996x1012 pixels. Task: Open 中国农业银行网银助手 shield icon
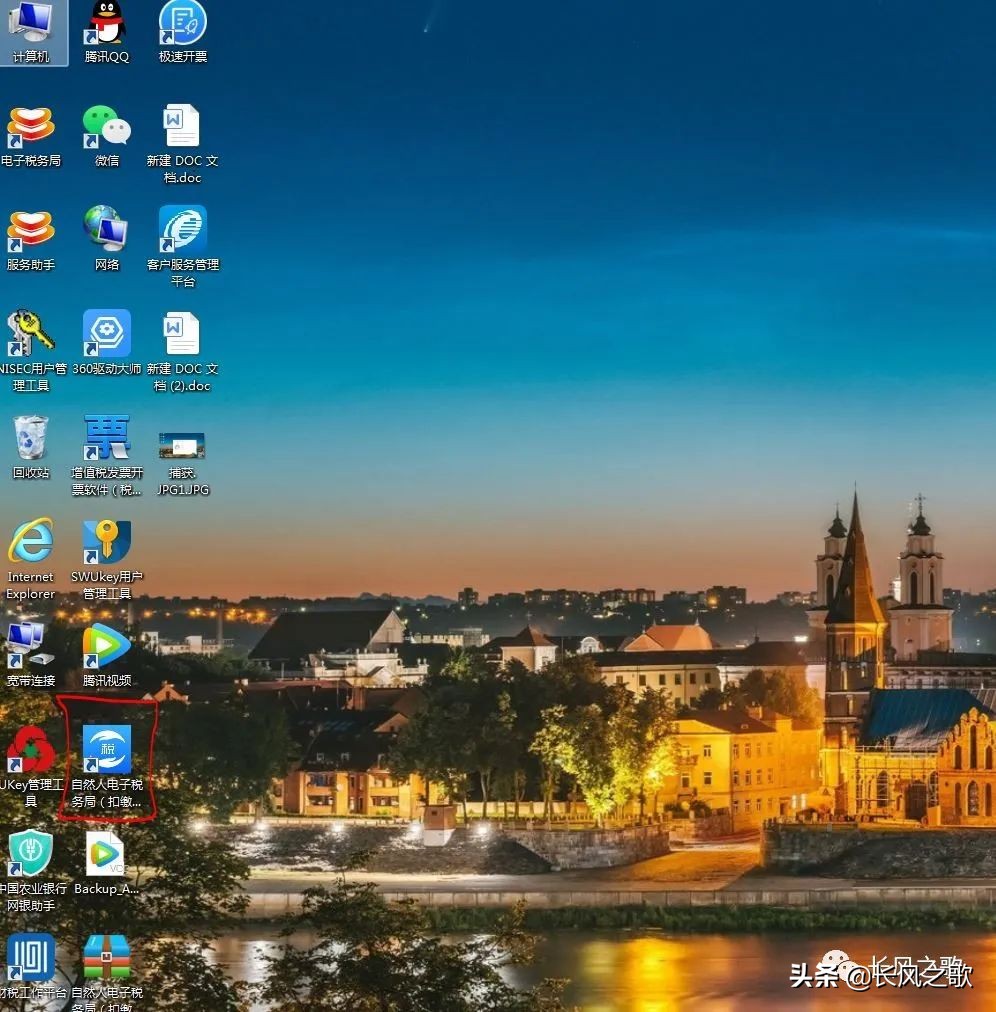31,853
